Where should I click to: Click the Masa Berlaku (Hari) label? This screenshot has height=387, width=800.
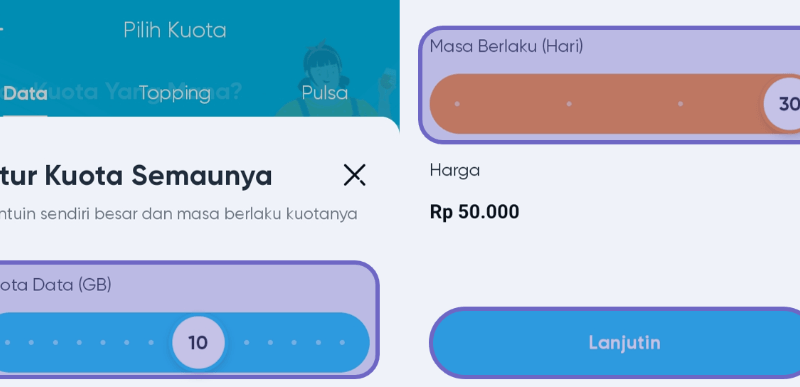coord(506,46)
